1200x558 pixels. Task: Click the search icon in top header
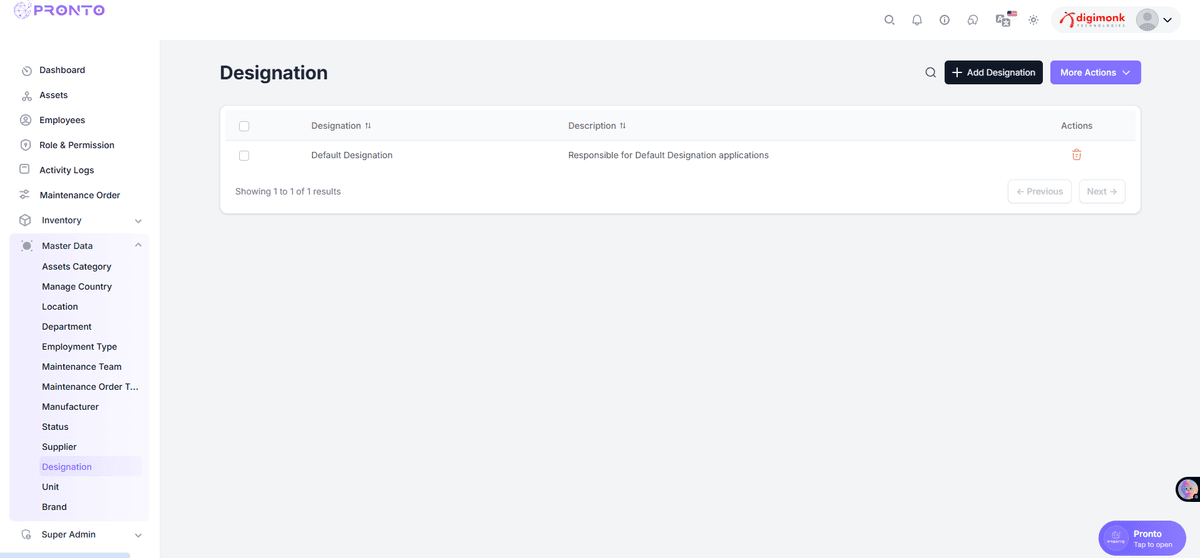click(x=889, y=20)
